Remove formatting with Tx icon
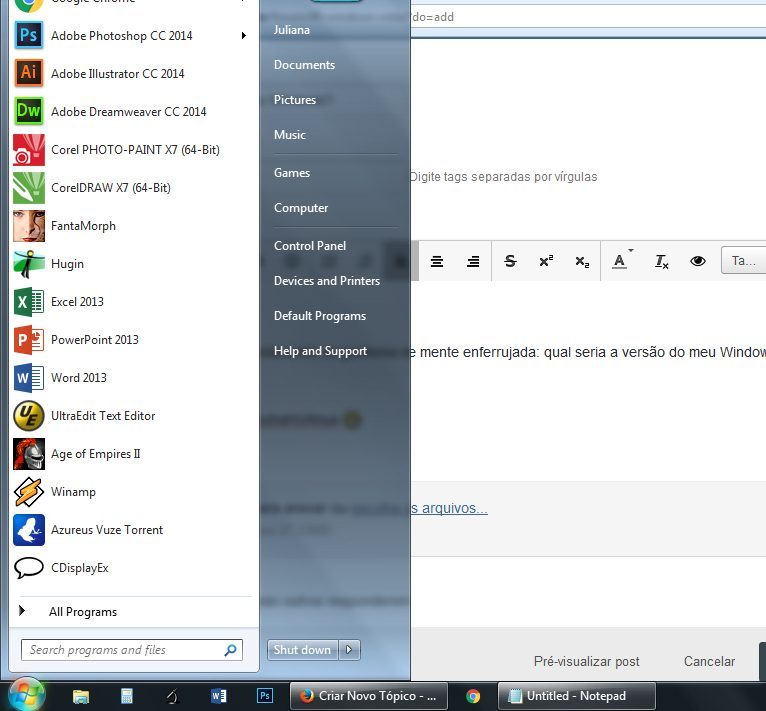The width and height of the screenshot is (766, 711). click(661, 261)
